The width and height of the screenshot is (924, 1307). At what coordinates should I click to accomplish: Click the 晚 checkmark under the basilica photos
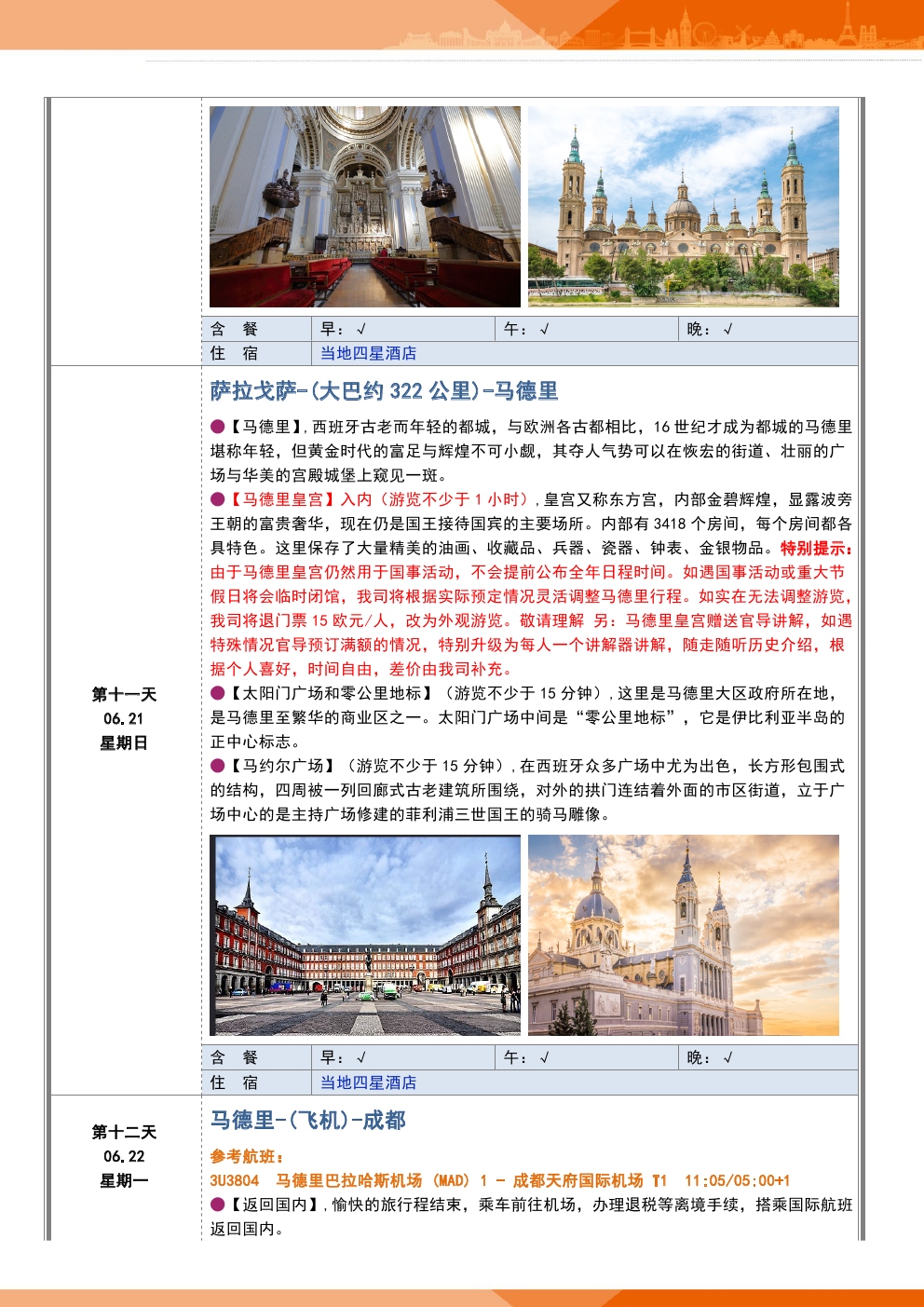[x=727, y=329]
